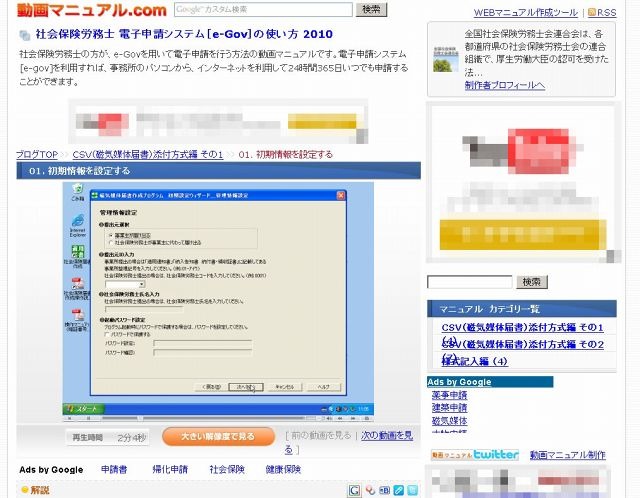Viewport: 640px width, 498px height.
Task: Click the video seek progress bar
Action: coord(203,418)
